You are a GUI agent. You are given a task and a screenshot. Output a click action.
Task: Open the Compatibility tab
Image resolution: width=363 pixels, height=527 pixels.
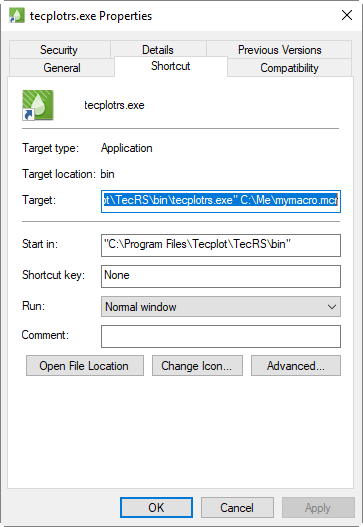click(x=289, y=68)
